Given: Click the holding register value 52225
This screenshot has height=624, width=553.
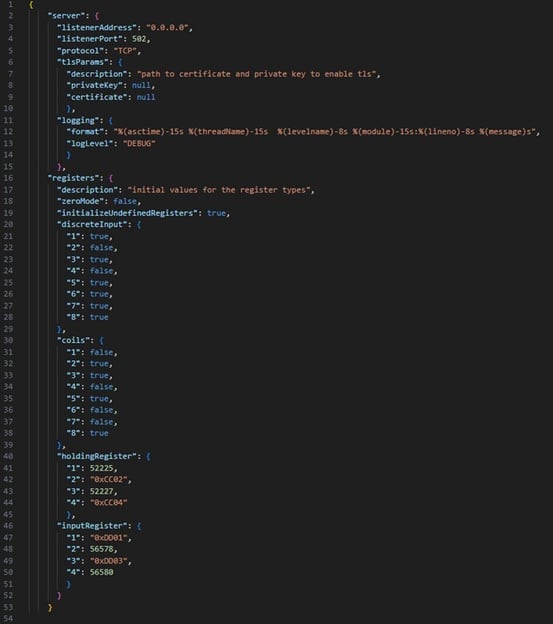Looking at the screenshot, I should [x=101, y=468].
